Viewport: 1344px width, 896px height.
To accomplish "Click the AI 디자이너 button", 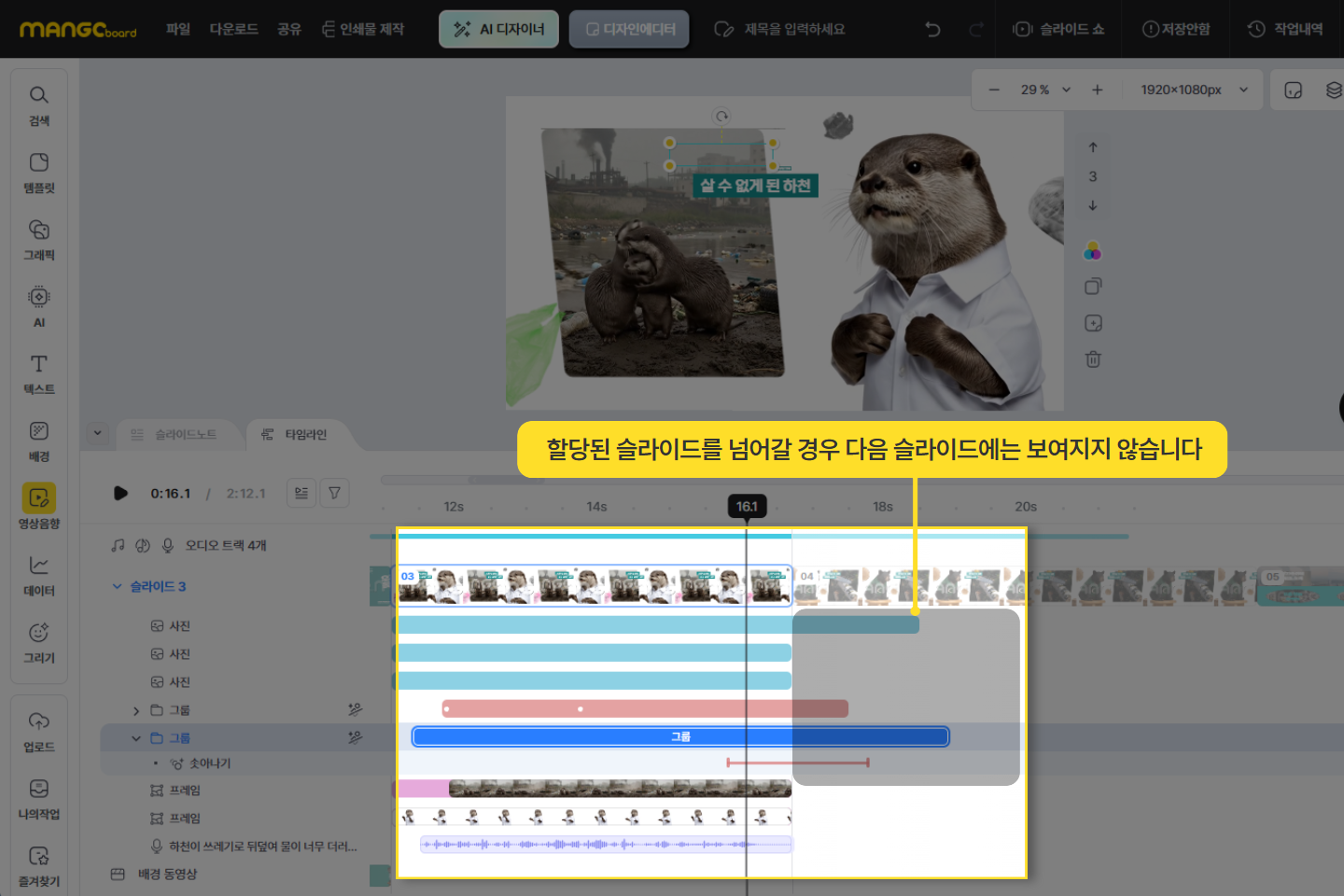I will click(498, 29).
